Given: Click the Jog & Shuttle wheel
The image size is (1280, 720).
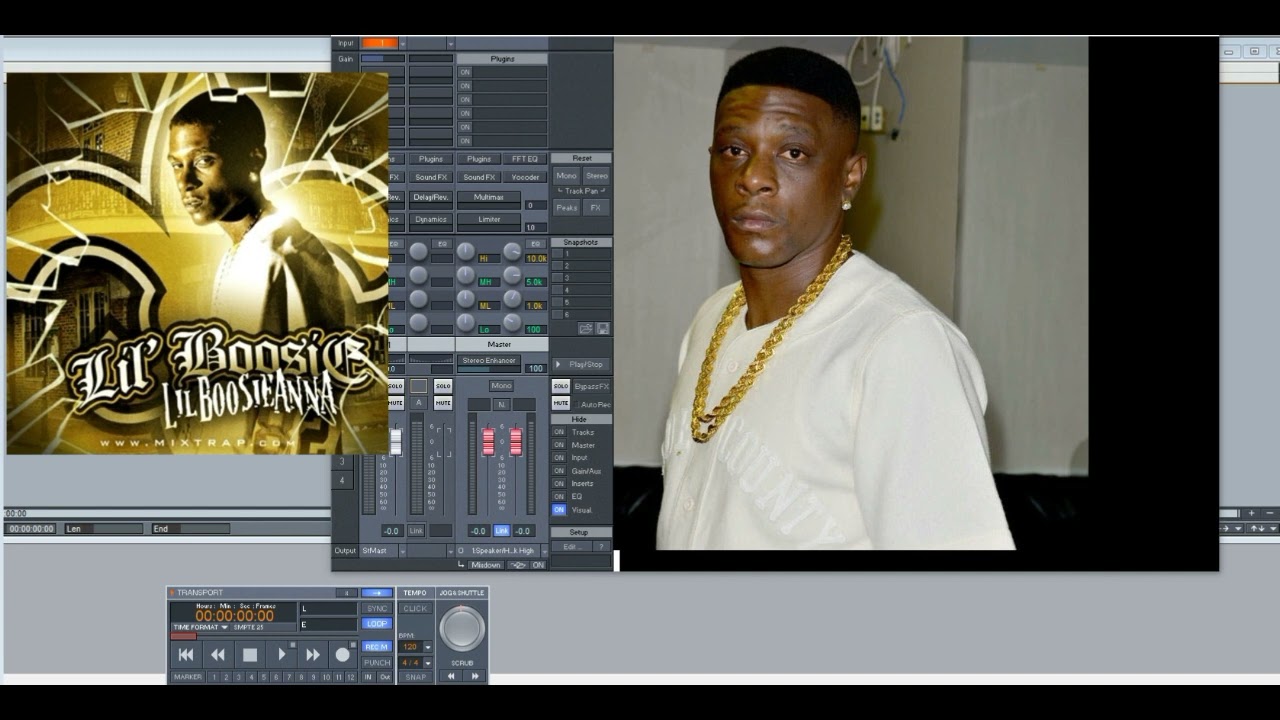Looking at the screenshot, I should 462,628.
